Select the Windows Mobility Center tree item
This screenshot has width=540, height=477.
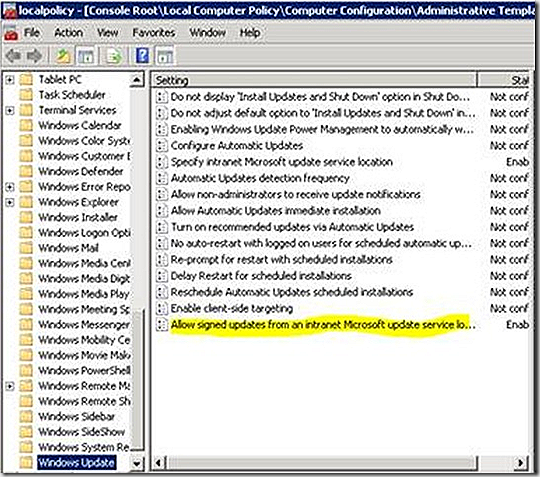tap(84, 340)
